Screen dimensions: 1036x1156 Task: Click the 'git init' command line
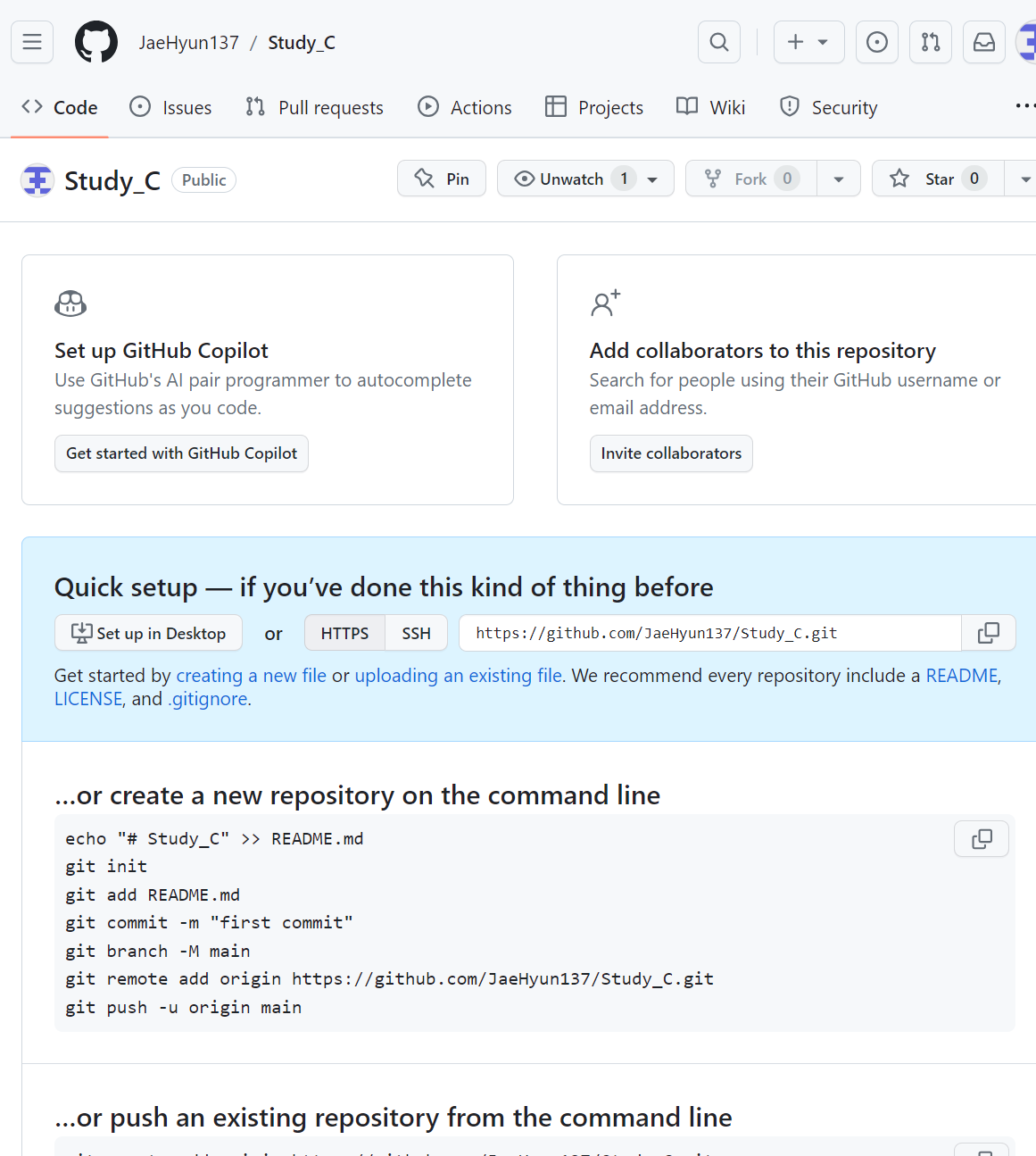[x=106, y=866]
